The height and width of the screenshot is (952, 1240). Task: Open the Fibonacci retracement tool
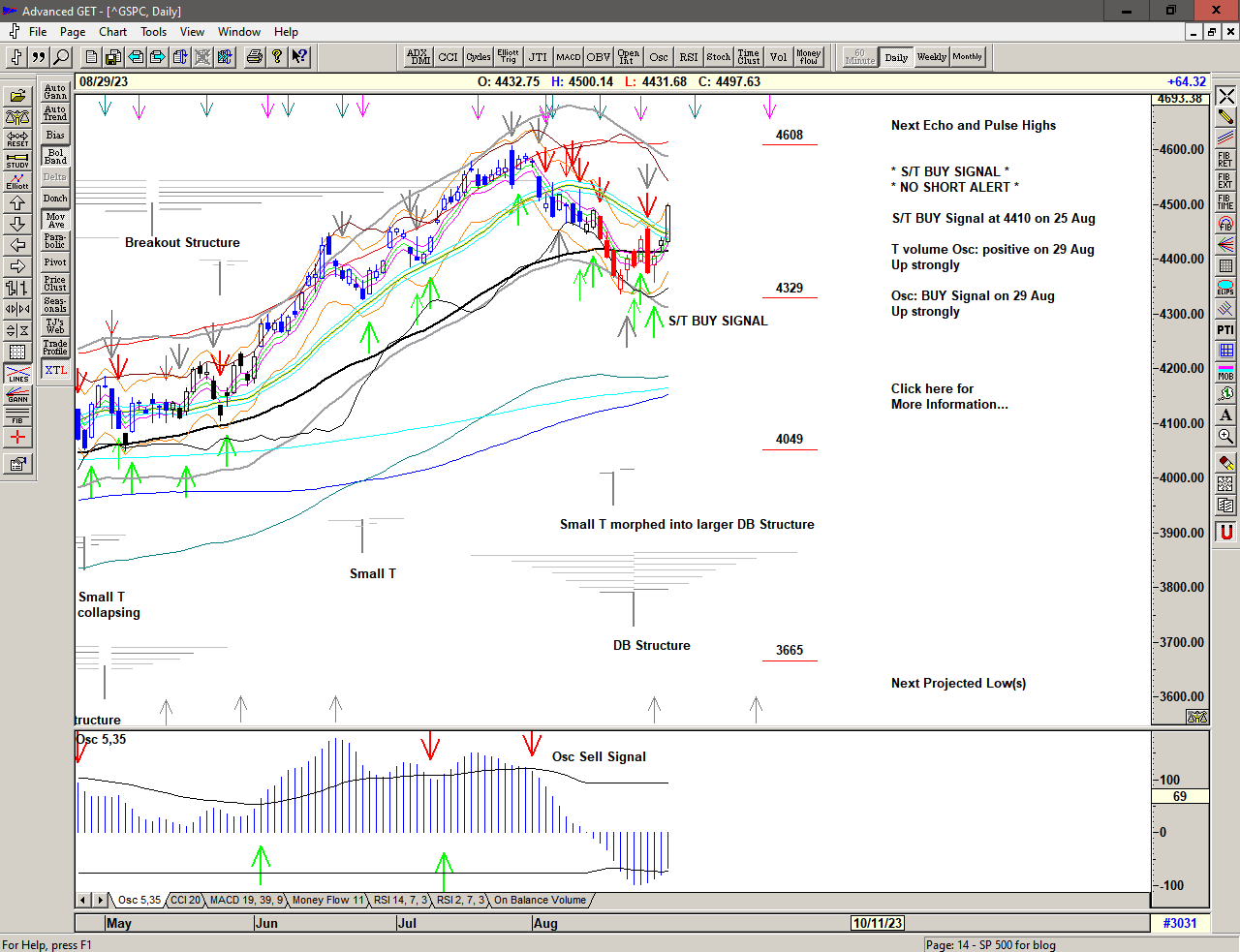pos(1225,160)
